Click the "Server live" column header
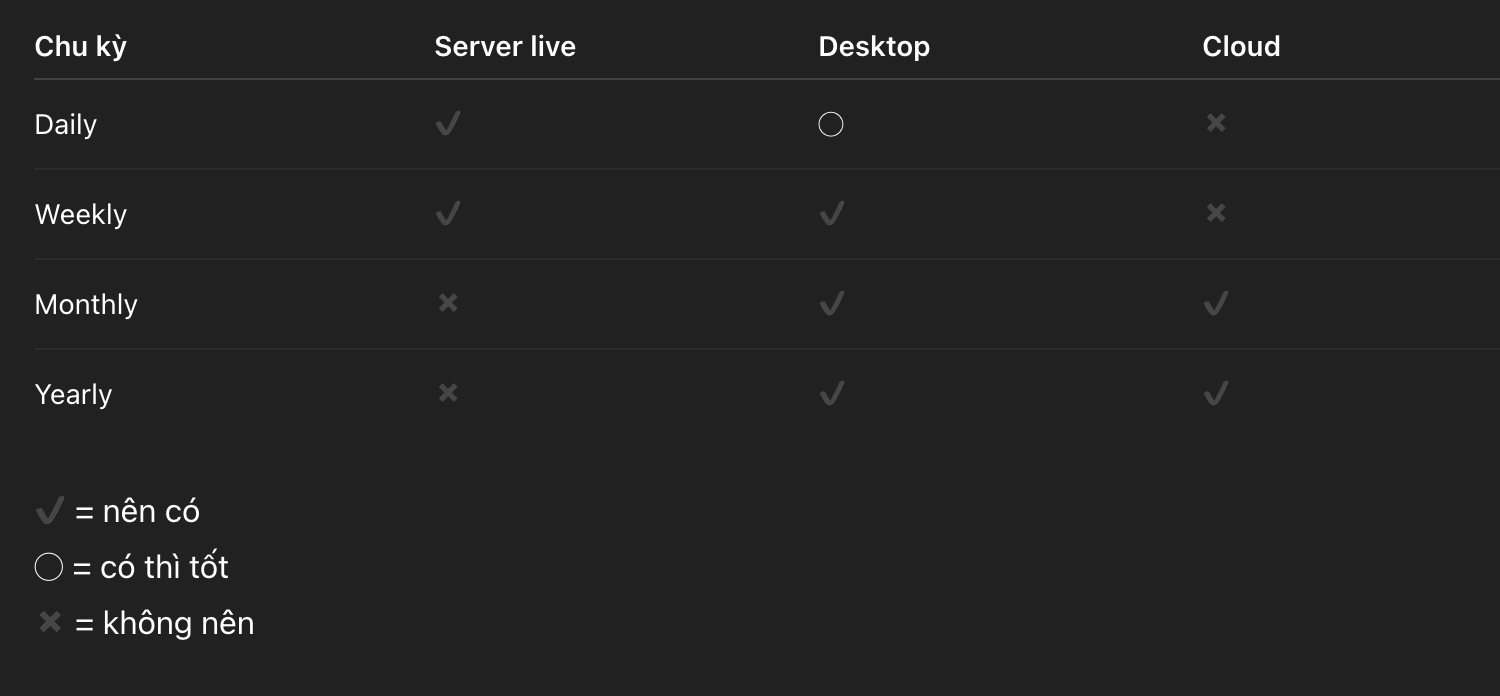This screenshot has width=1500, height=696. (505, 46)
